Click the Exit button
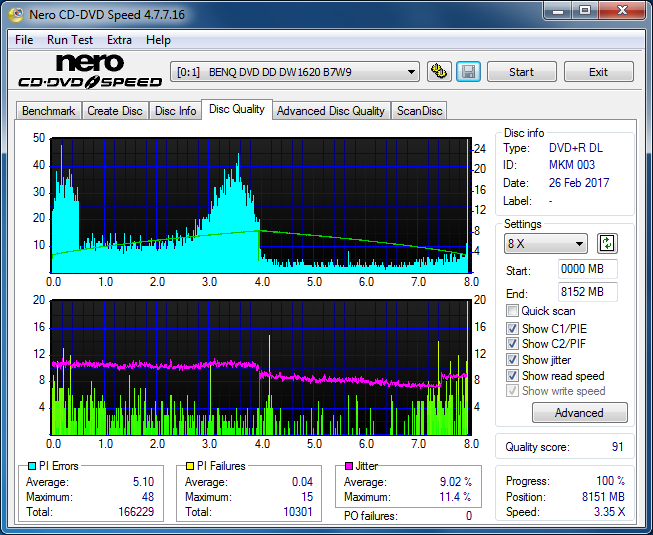Image resolution: width=653 pixels, height=535 pixels. [x=598, y=72]
